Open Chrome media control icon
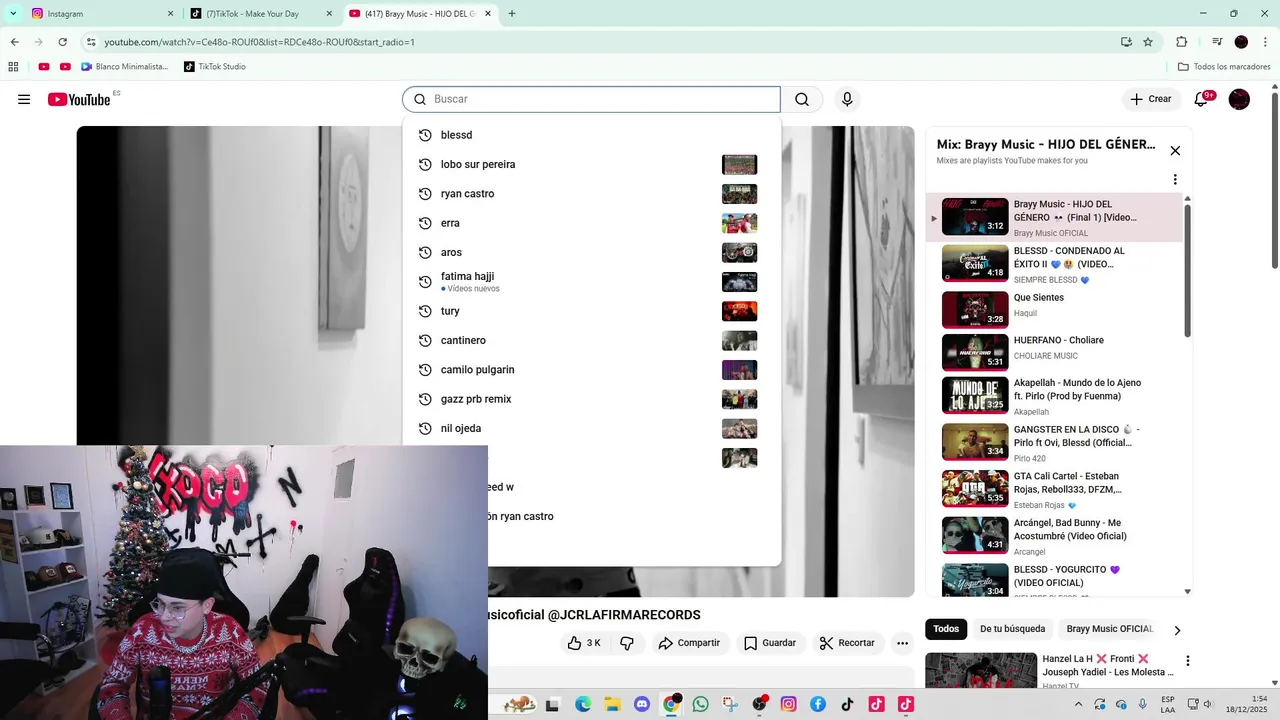Screen dimensions: 1280x720 pyautogui.click(x=1217, y=42)
